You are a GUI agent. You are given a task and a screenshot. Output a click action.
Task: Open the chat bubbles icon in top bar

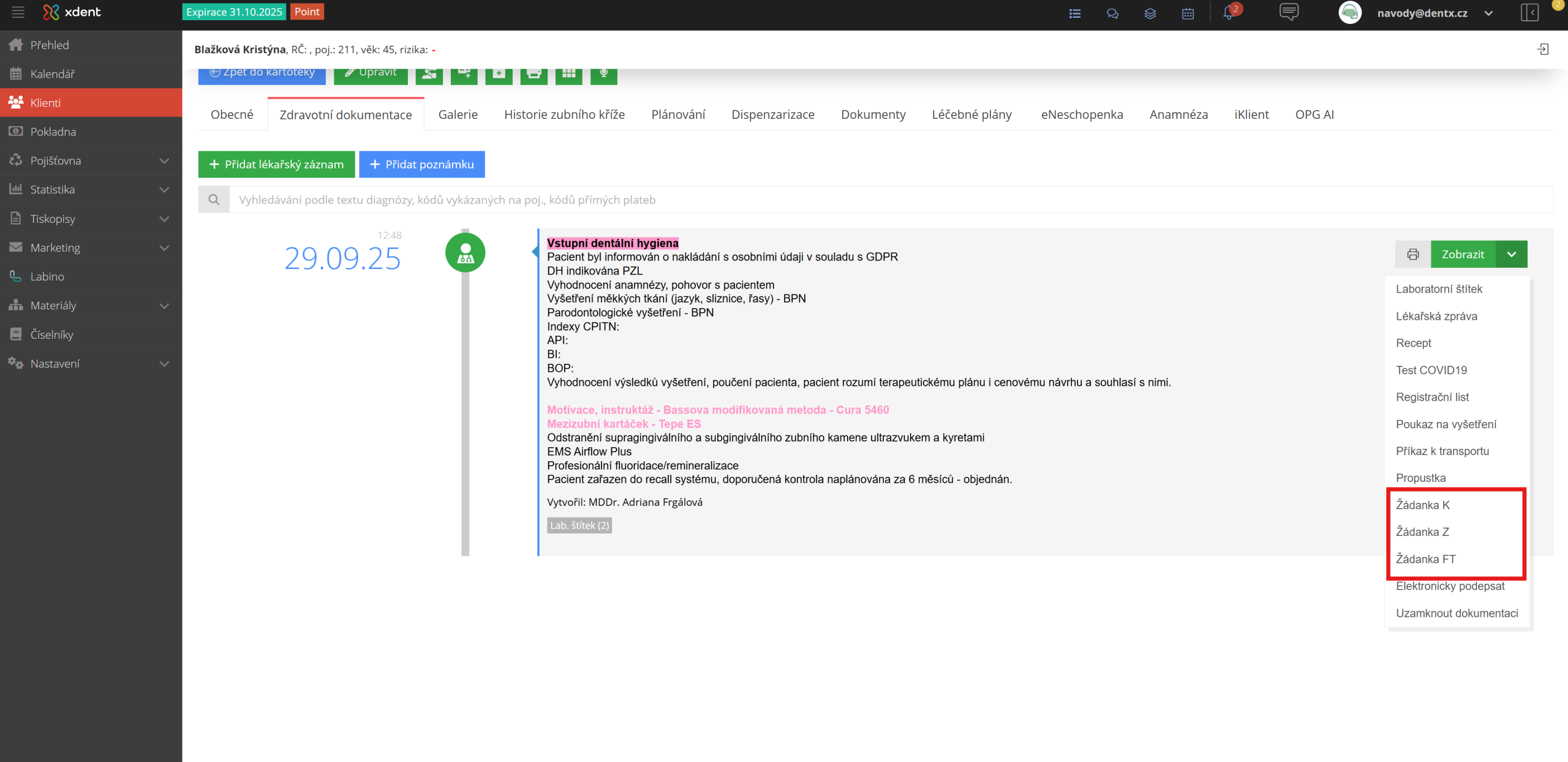point(1112,13)
